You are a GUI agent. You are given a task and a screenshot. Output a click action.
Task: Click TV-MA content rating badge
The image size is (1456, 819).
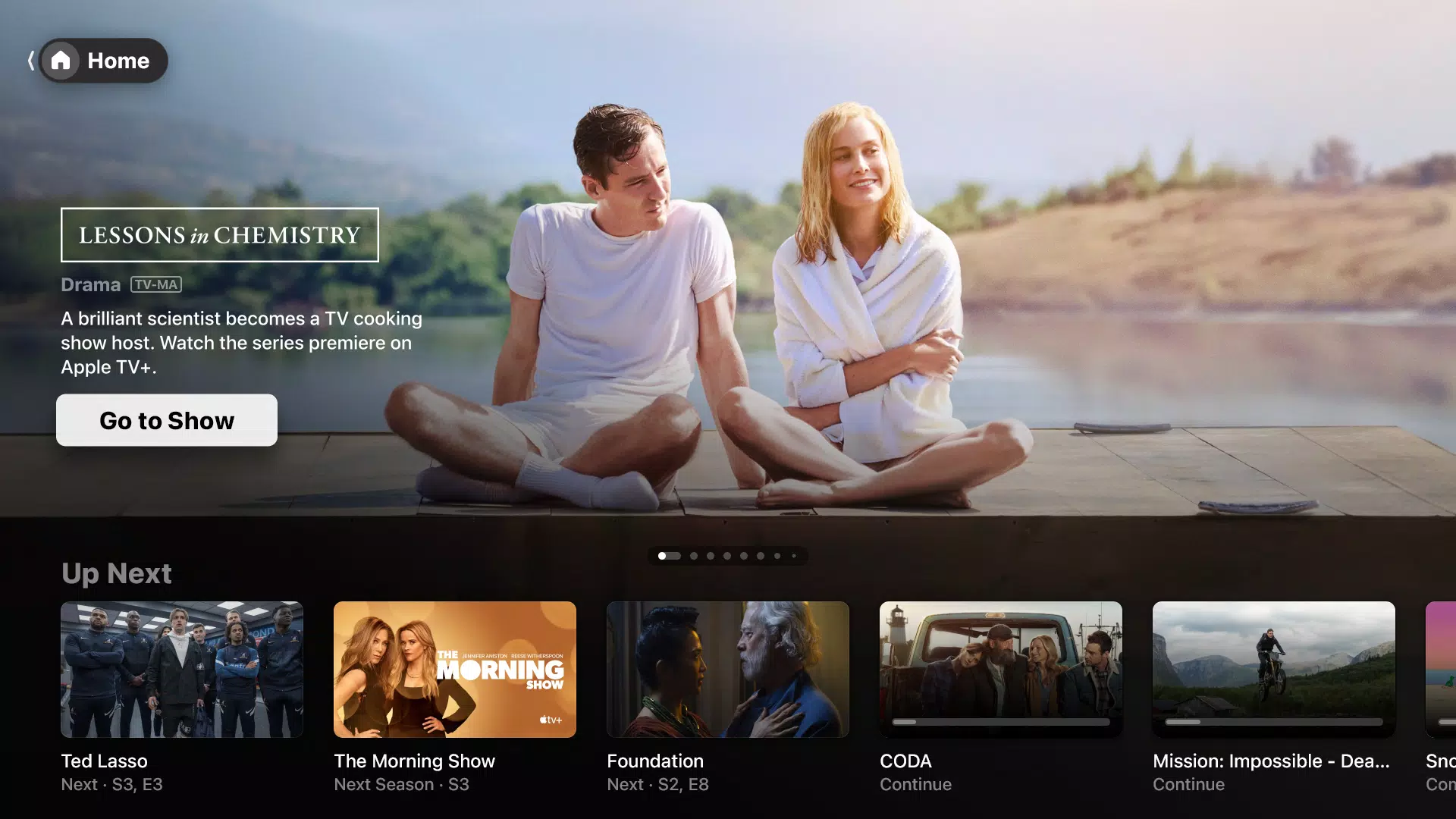coord(155,283)
